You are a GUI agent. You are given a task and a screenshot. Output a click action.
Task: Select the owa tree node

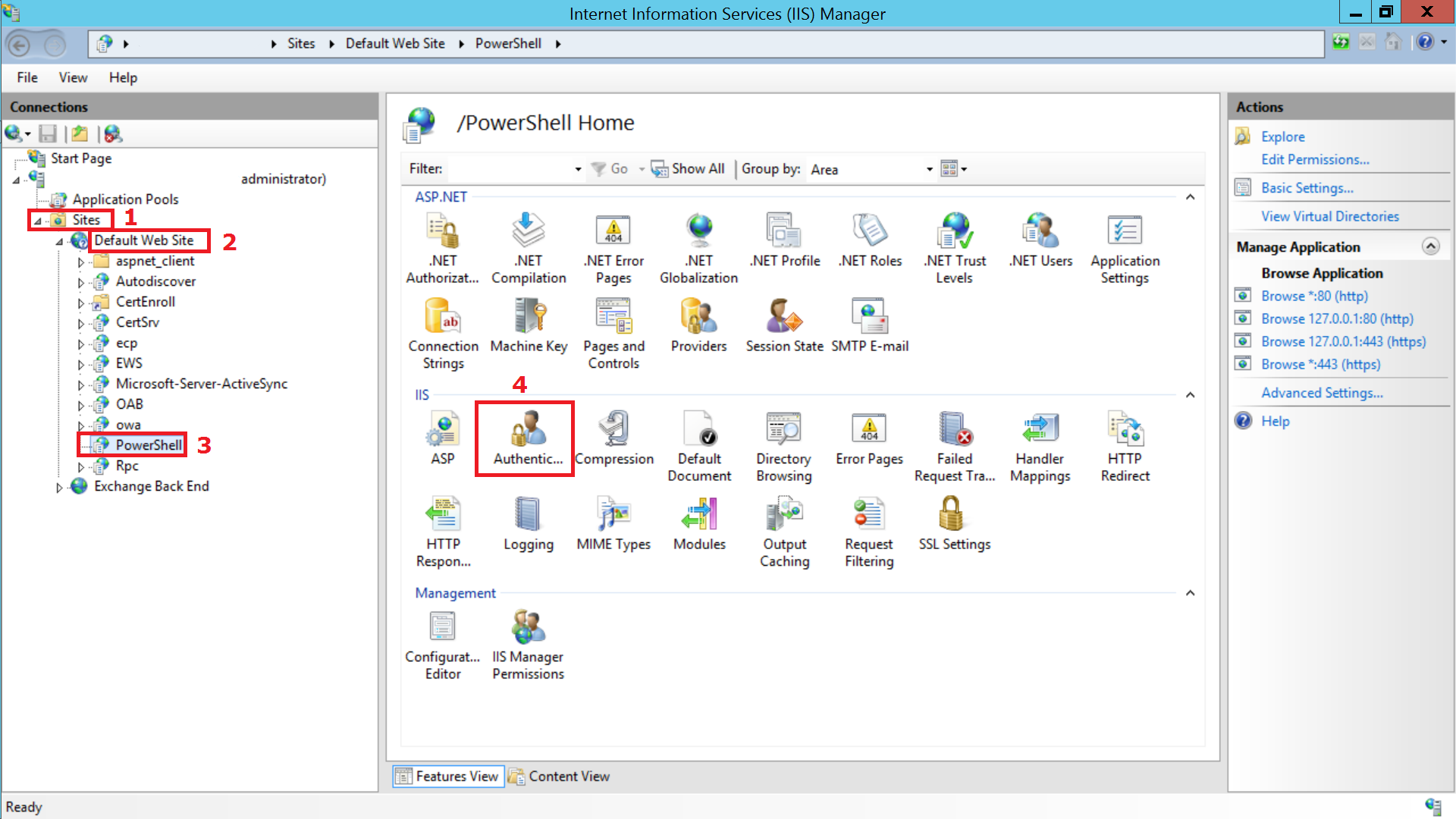click(x=128, y=425)
